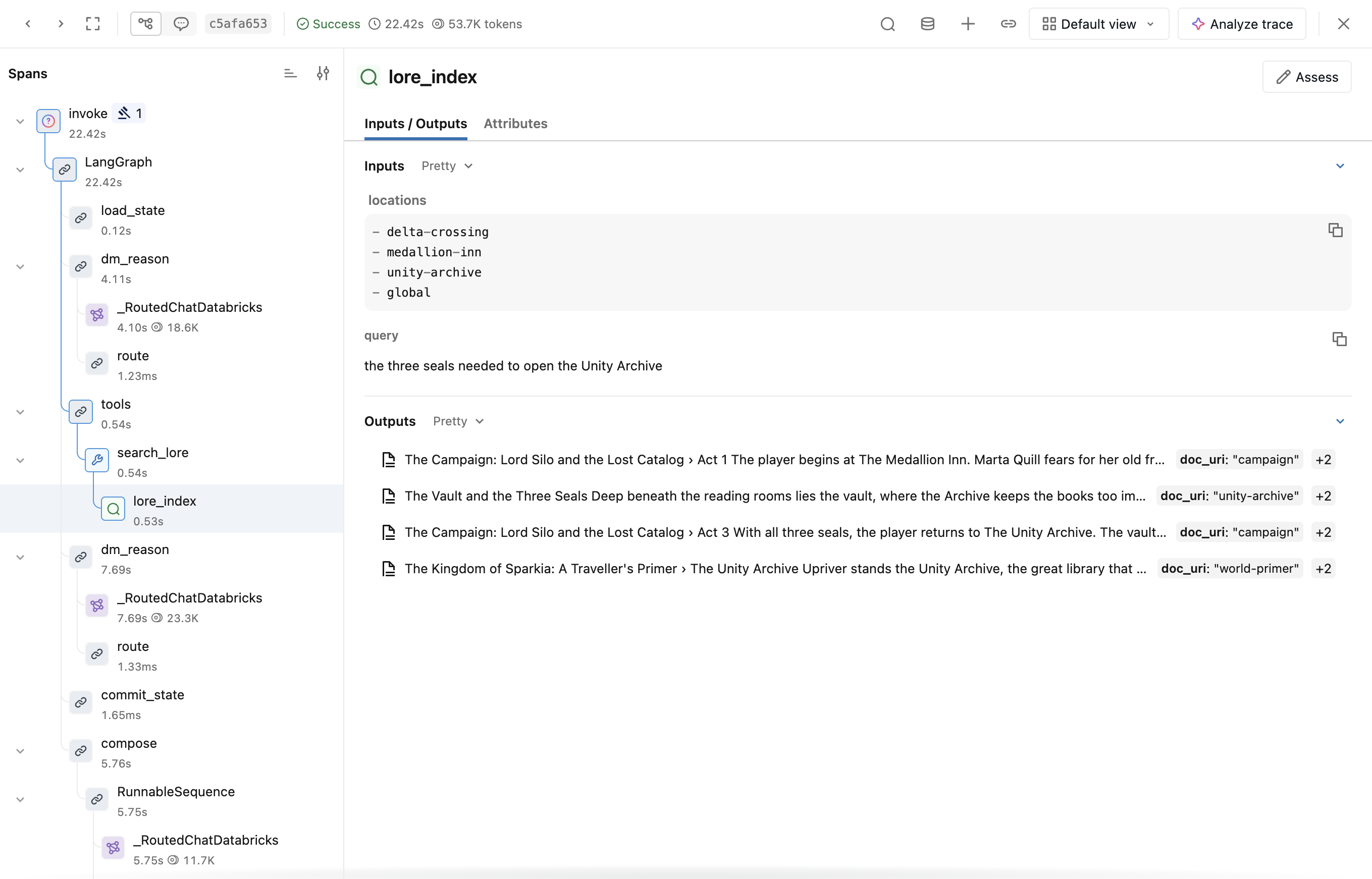Viewport: 1372px width, 879px height.
Task: Copy the locations input value
Action: (1336, 230)
